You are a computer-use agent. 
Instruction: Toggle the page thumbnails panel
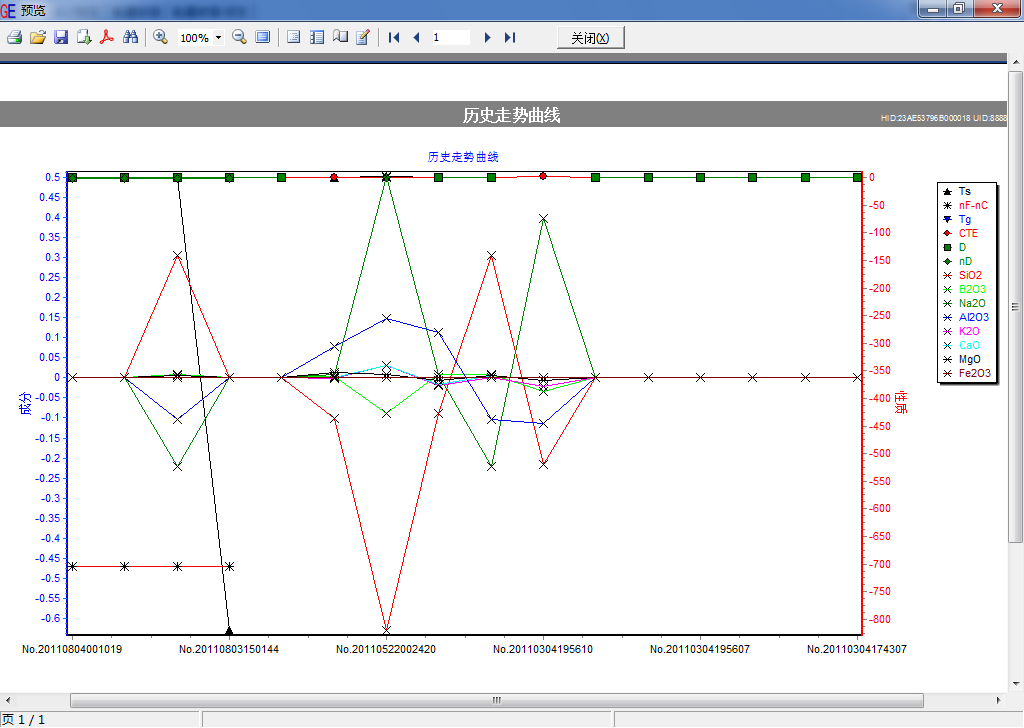[317, 37]
